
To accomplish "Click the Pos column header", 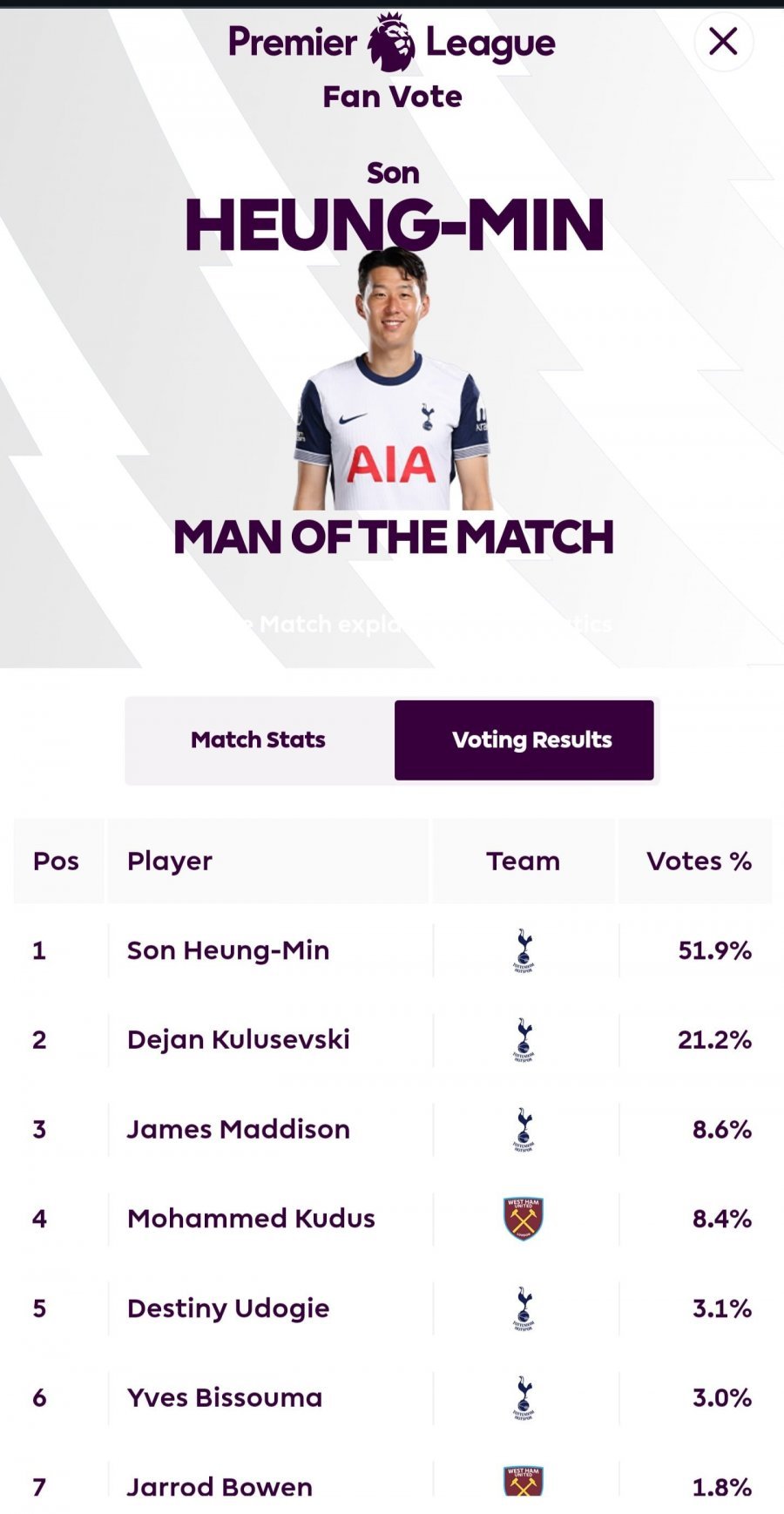I will point(57,861).
